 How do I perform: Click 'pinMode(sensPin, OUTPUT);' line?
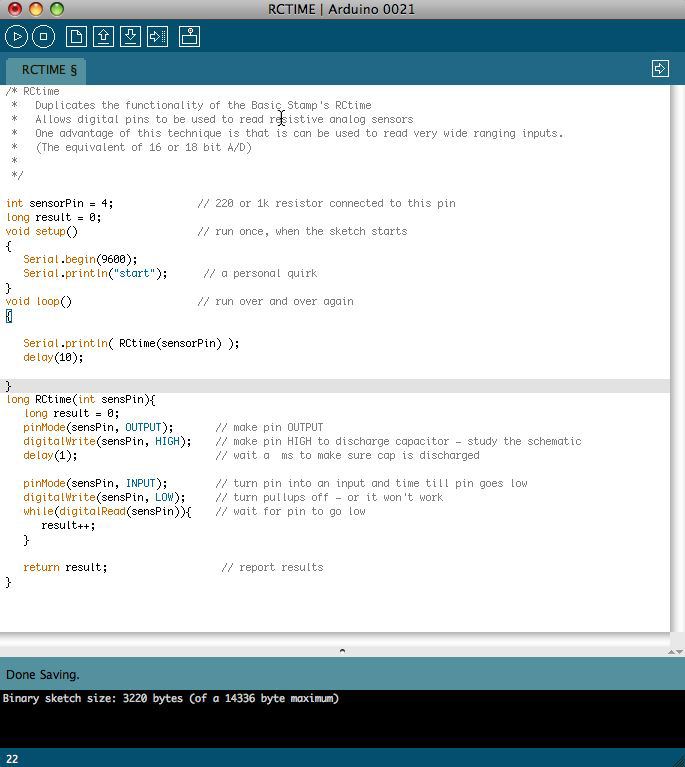98,428
